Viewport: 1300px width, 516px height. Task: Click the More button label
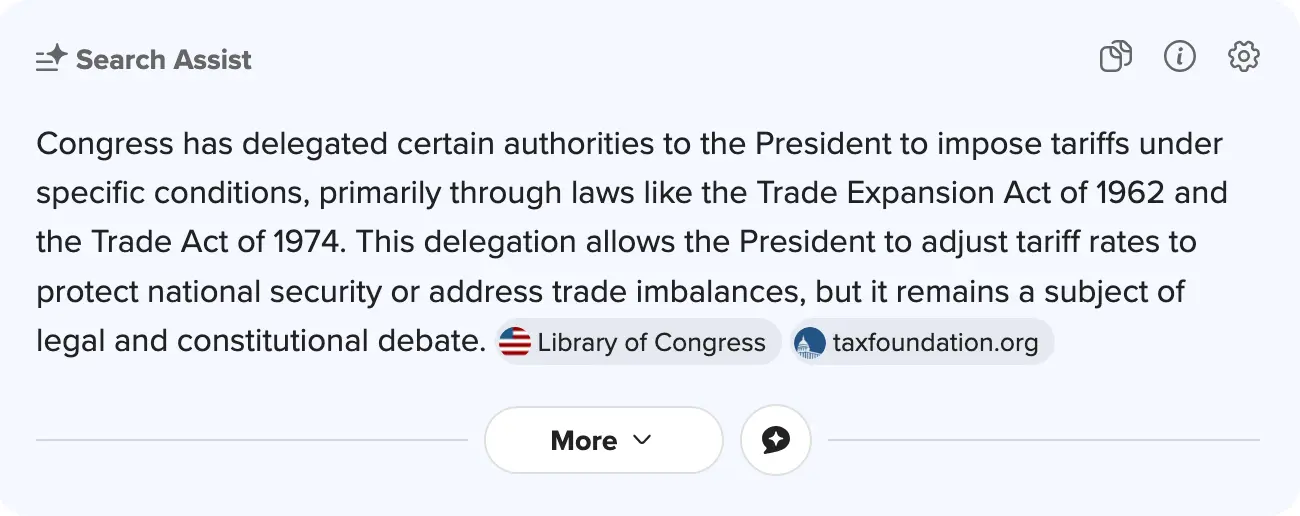[584, 441]
